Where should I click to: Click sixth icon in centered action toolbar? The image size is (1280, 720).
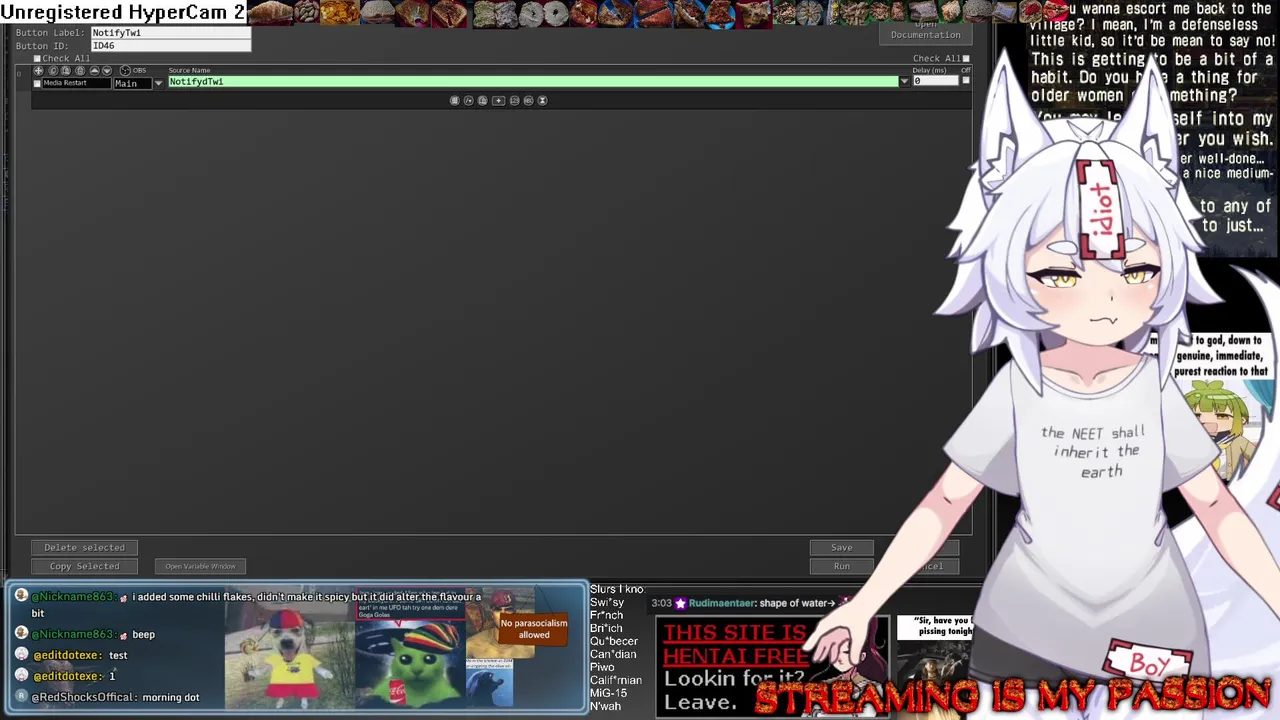tap(529, 100)
